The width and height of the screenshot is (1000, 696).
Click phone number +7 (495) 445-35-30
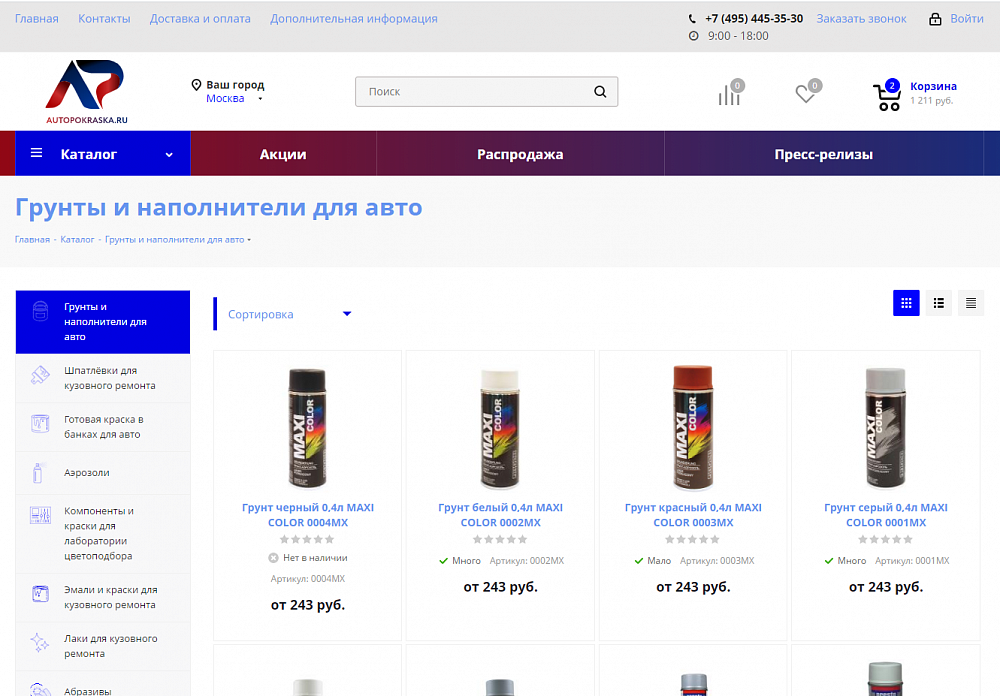tap(754, 19)
